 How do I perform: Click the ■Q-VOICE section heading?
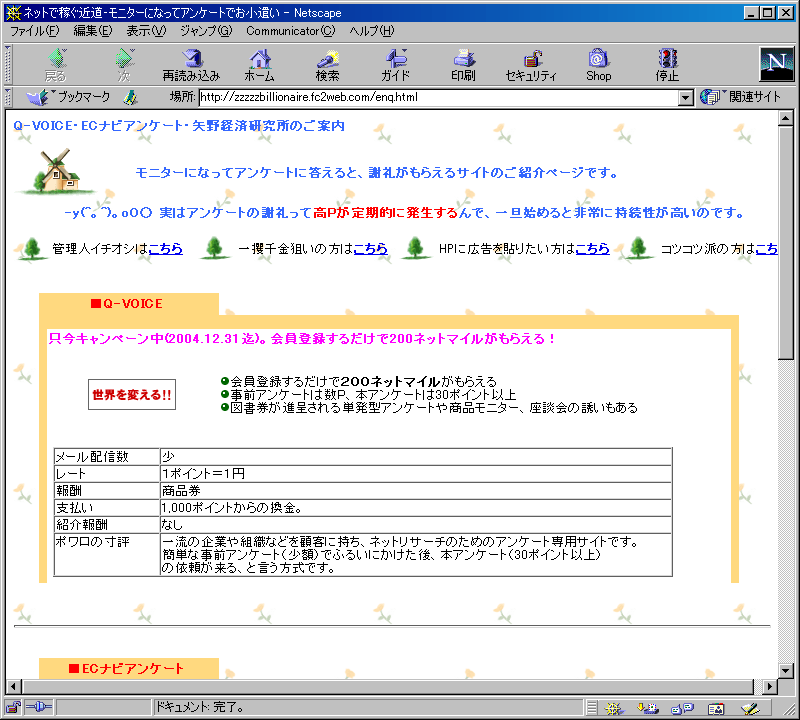pyautogui.click(x=127, y=304)
